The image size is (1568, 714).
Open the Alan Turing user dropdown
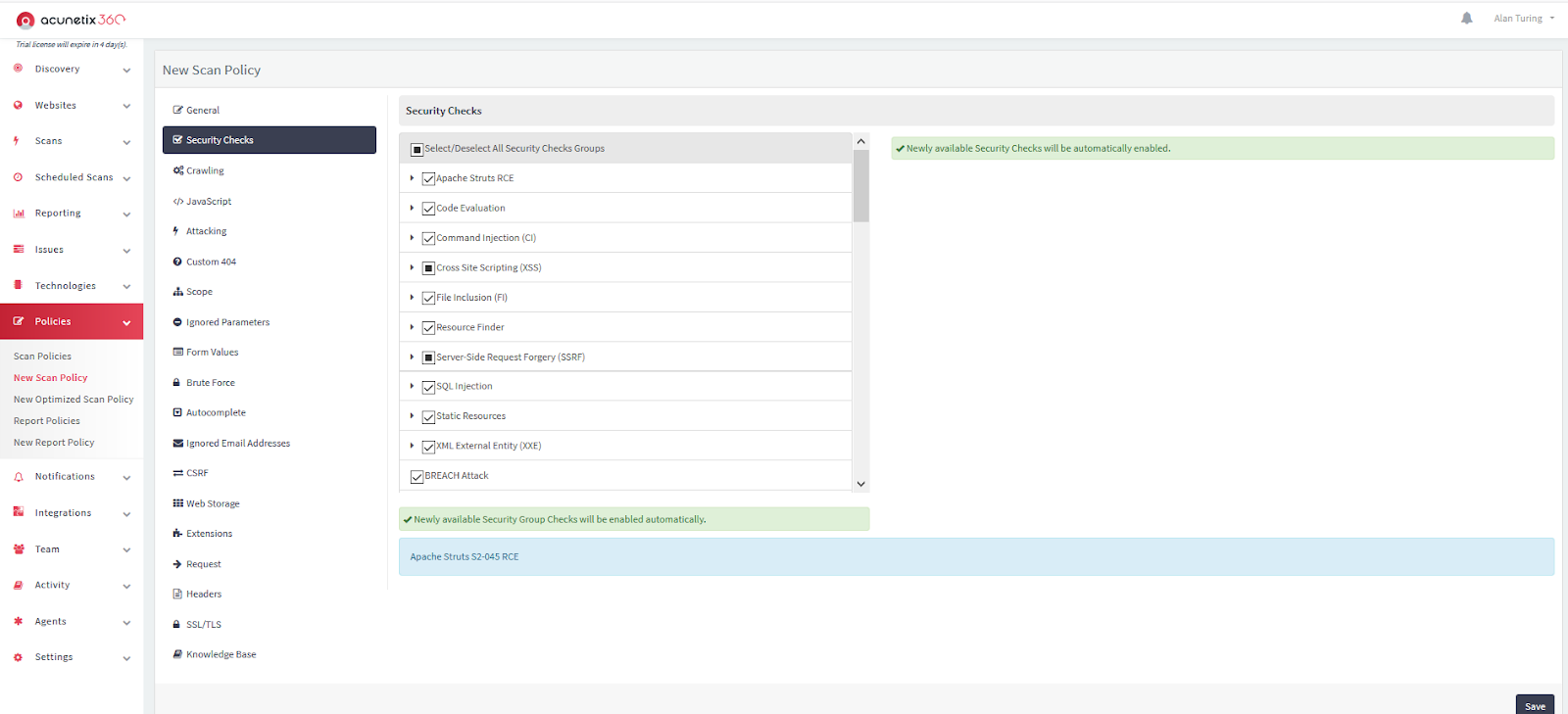pyautogui.click(x=1523, y=19)
